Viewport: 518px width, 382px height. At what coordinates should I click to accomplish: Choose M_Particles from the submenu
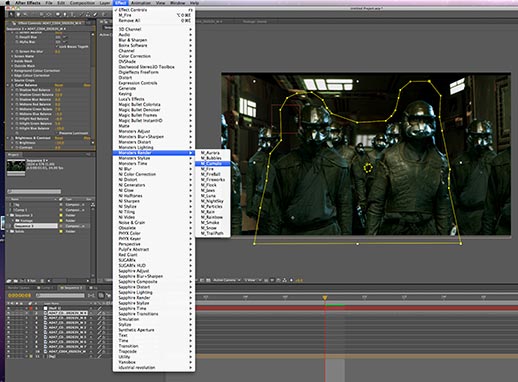pyautogui.click(x=213, y=206)
